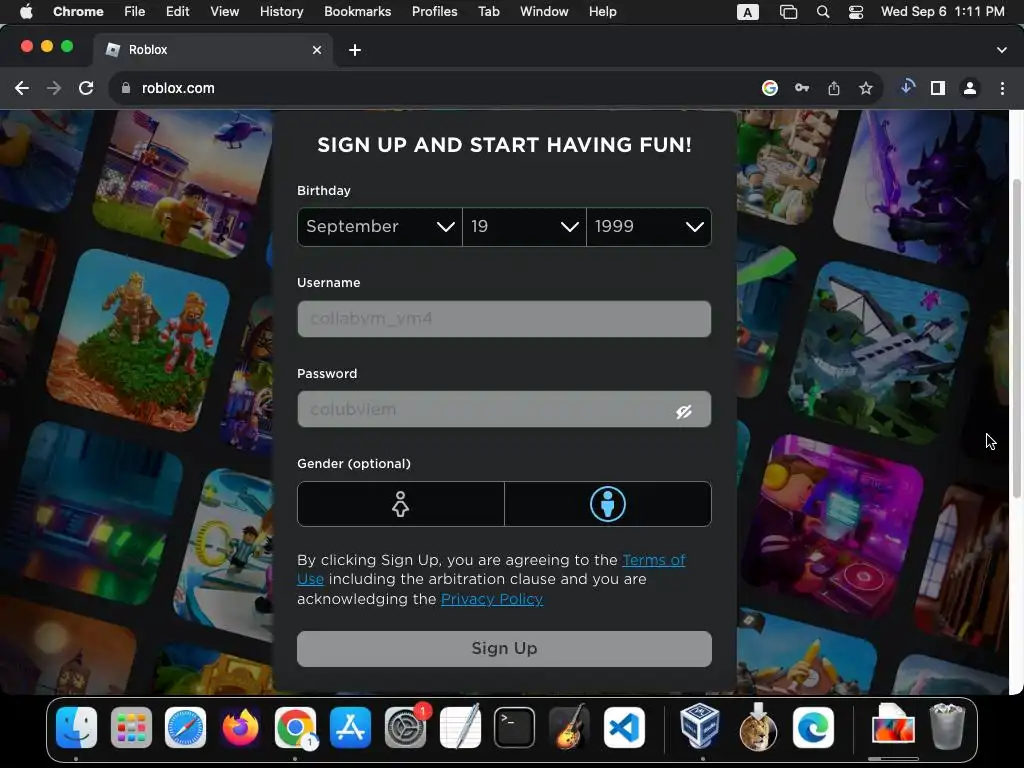Image resolution: width=1024 pixels, height=768 pixels.
Task: Open the View menu
Action: 224,11
